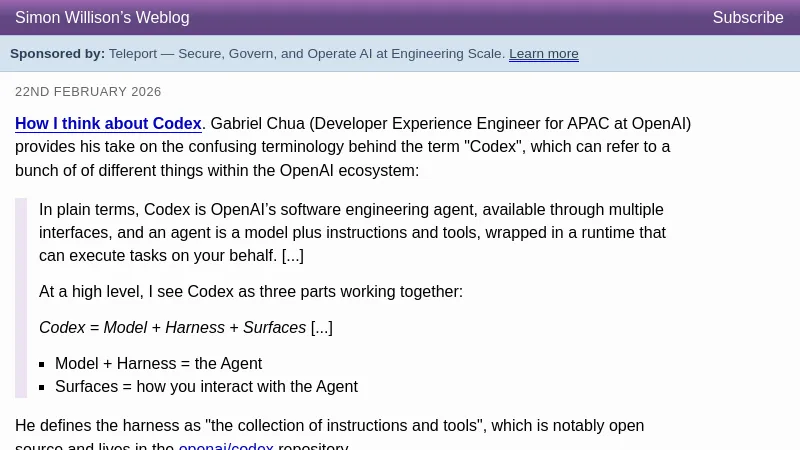Click the 22nd February 2026 date
The width and height of the screenshot is (800, 450).
(88, 92)
